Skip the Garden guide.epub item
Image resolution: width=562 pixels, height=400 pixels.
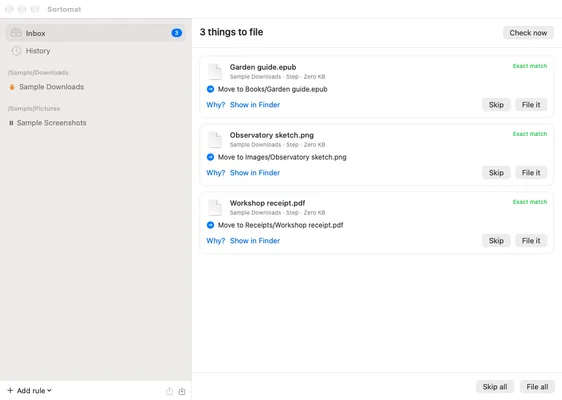[x=496, y=105]
